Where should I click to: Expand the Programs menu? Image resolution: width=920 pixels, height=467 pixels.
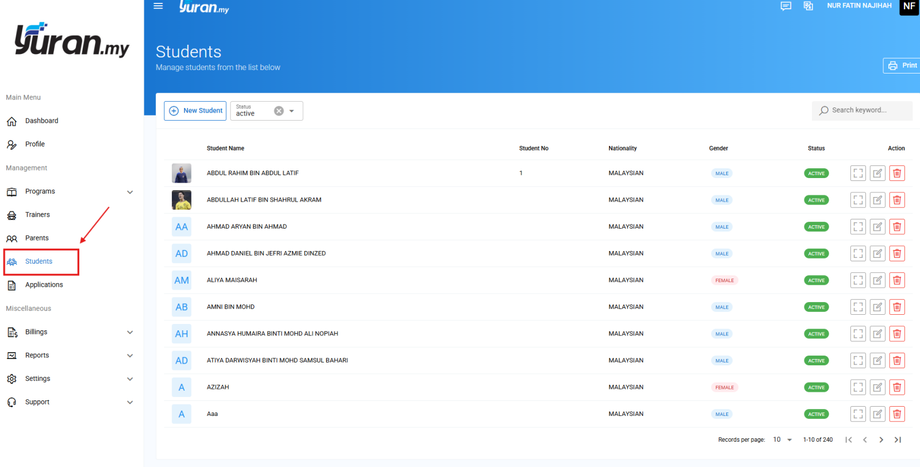130,192
